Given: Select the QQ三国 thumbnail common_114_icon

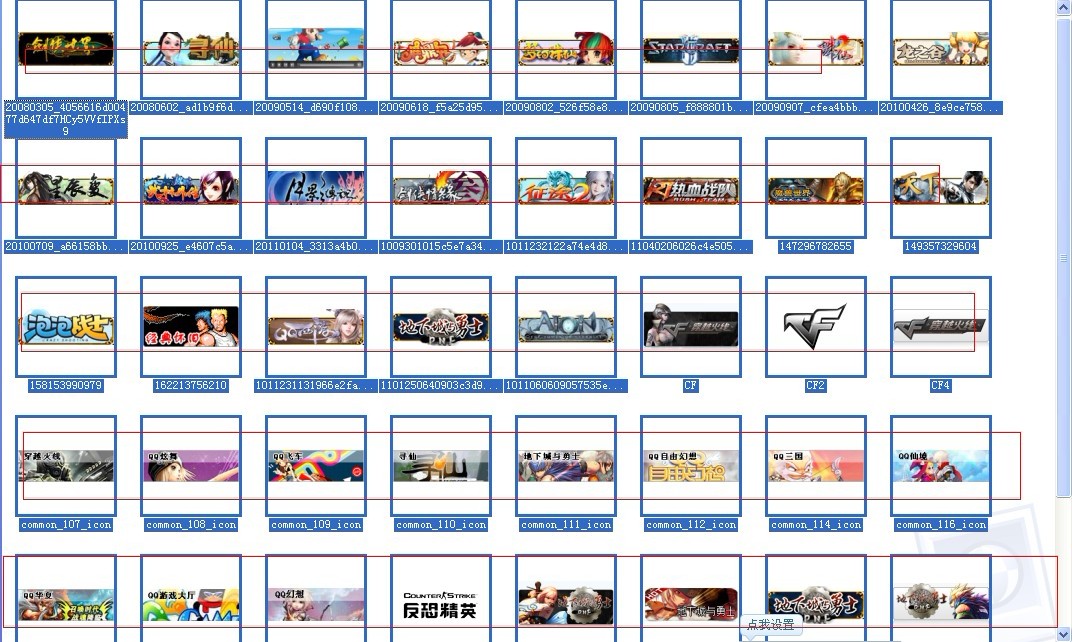Looking at the screenshot, I should pyautogui.click(x=816, y=466).
